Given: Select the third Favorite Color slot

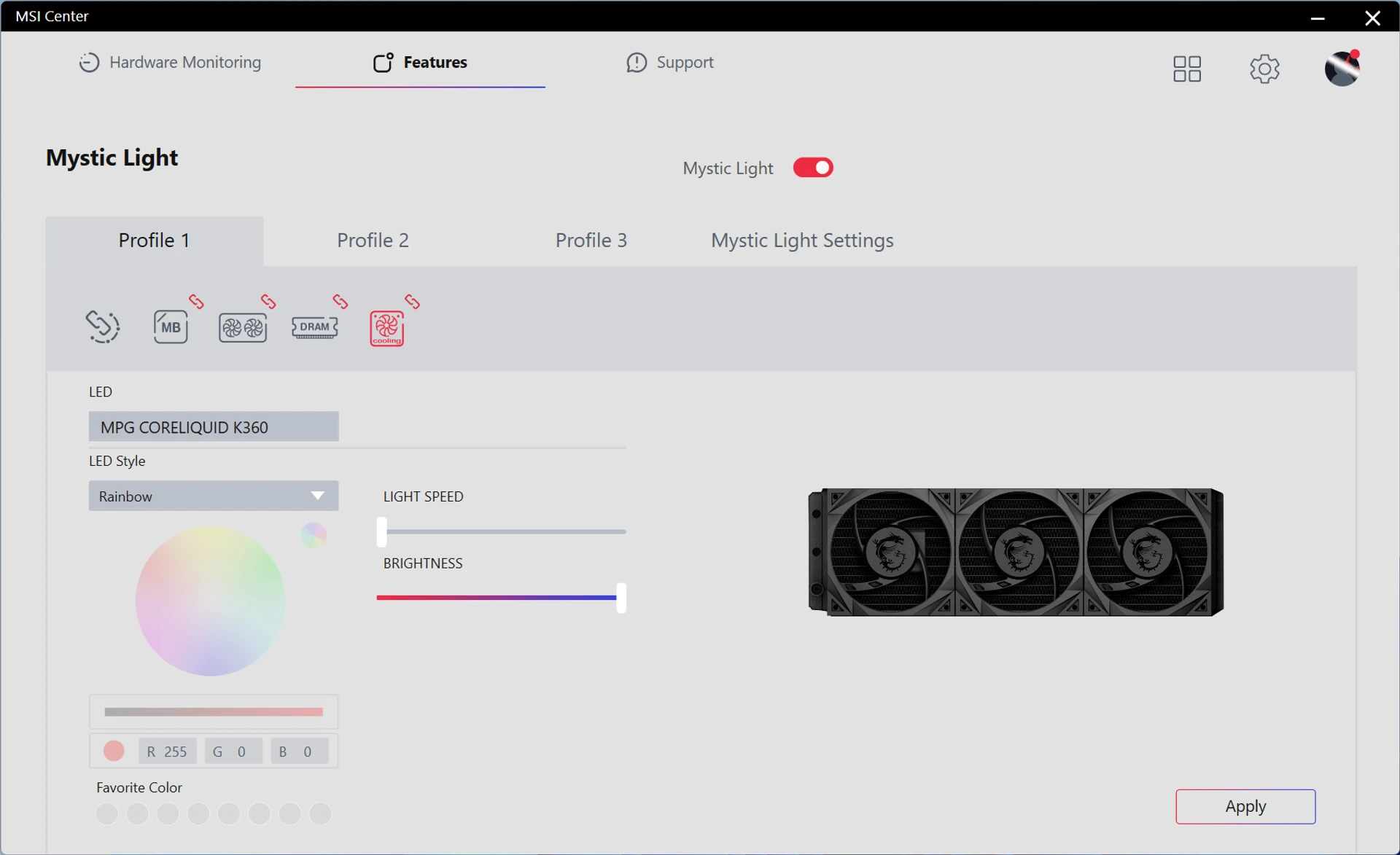Looking at the screenshot, I should coord(168,813).
